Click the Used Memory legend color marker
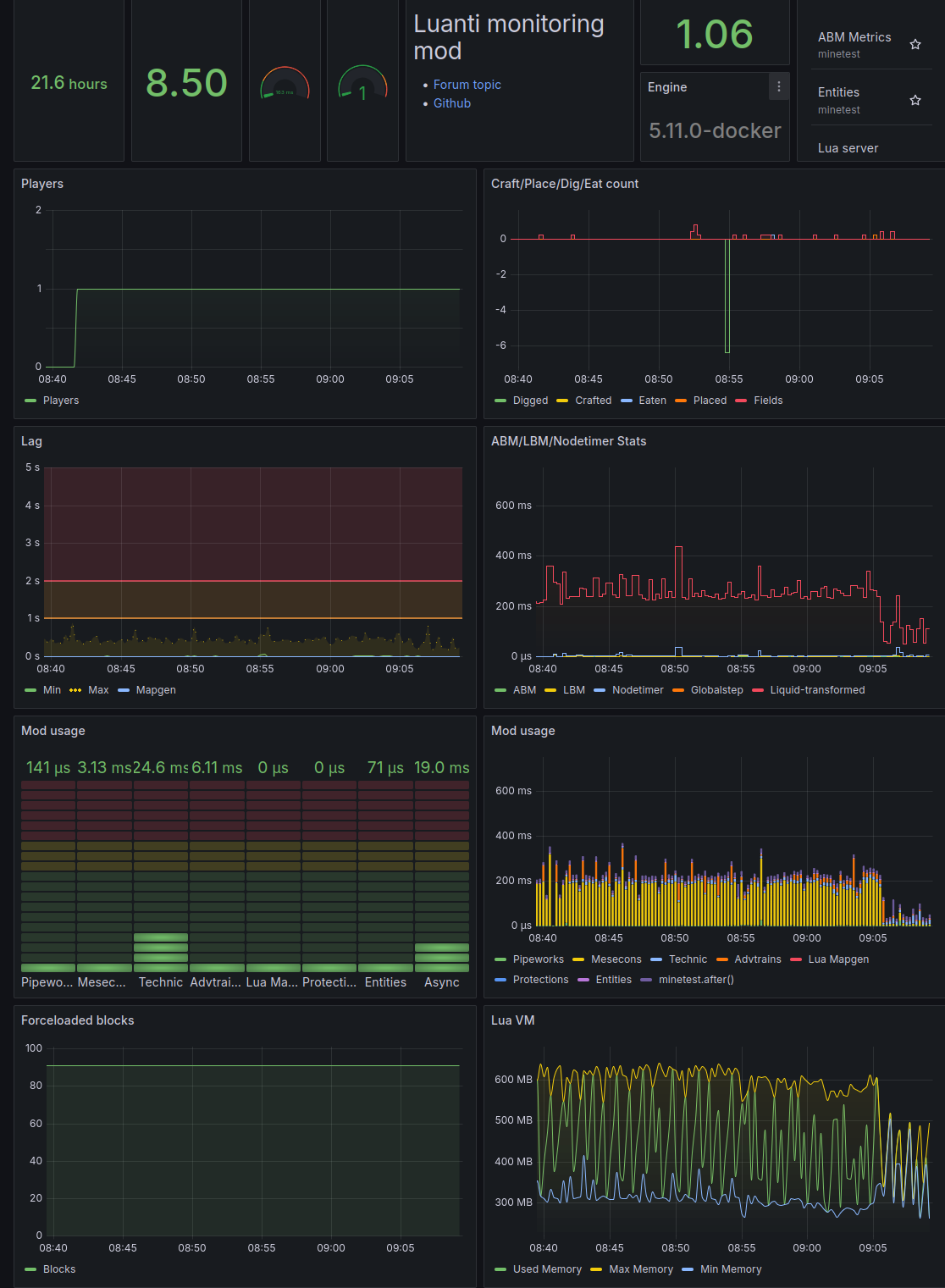Image resolution: width=945 pixels, height=1288 pixels. (500, 1269)
